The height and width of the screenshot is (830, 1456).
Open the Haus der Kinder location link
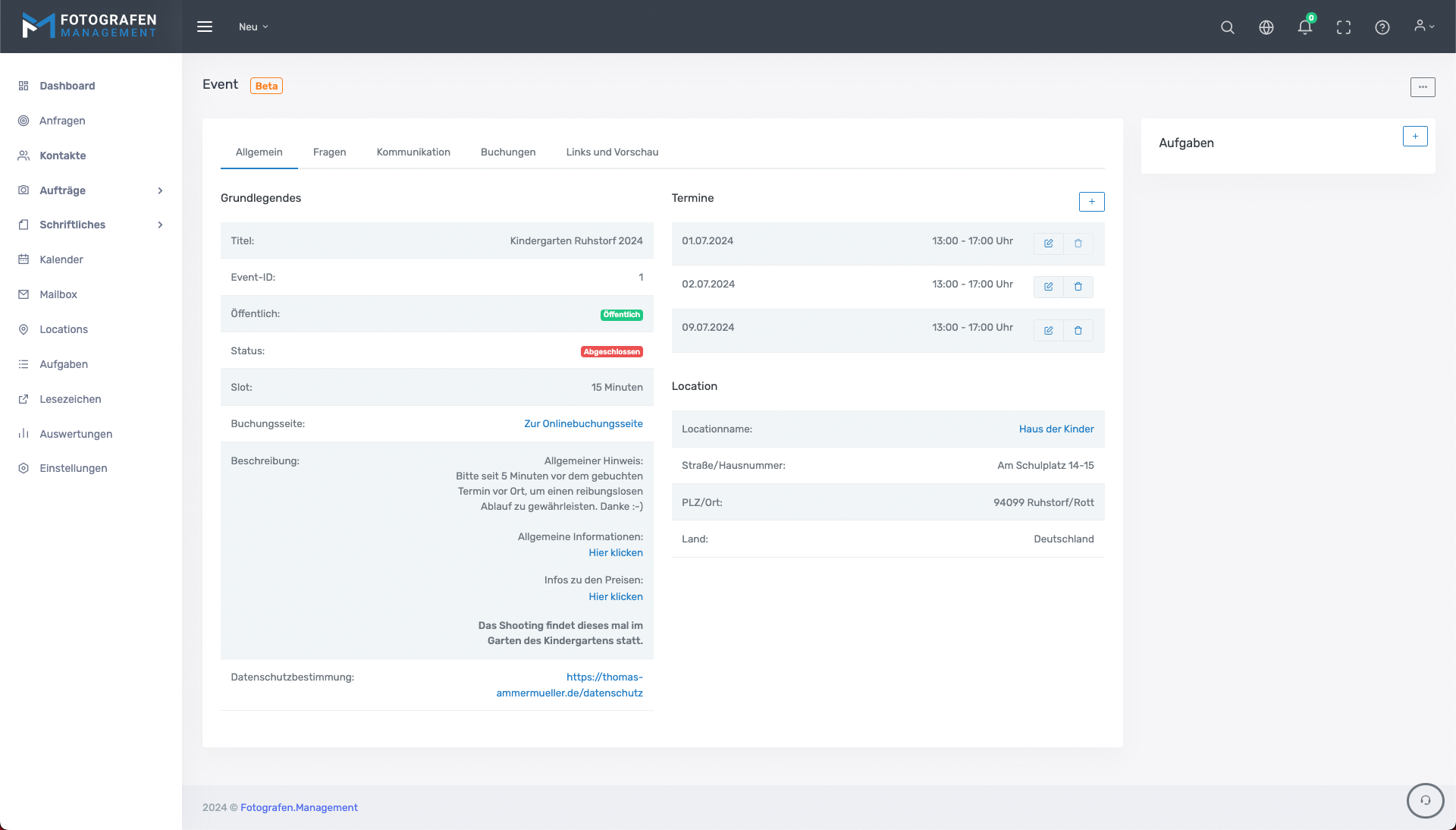point(1056,429)
